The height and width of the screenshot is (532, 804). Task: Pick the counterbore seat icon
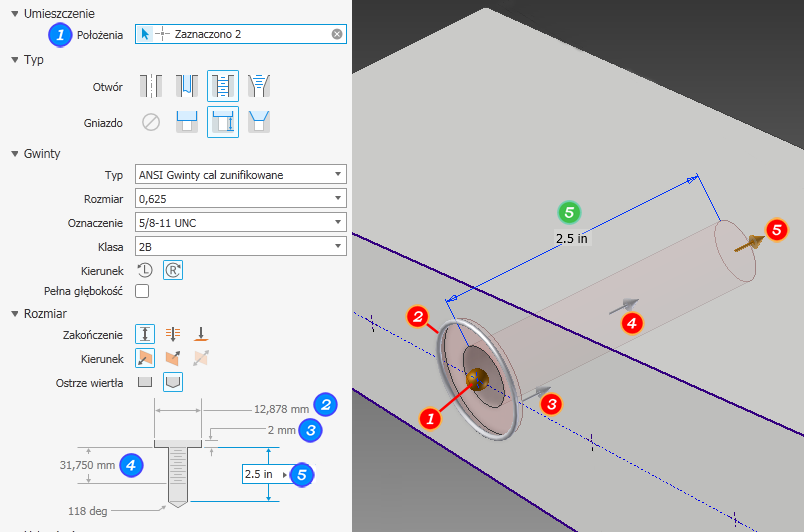187,122
